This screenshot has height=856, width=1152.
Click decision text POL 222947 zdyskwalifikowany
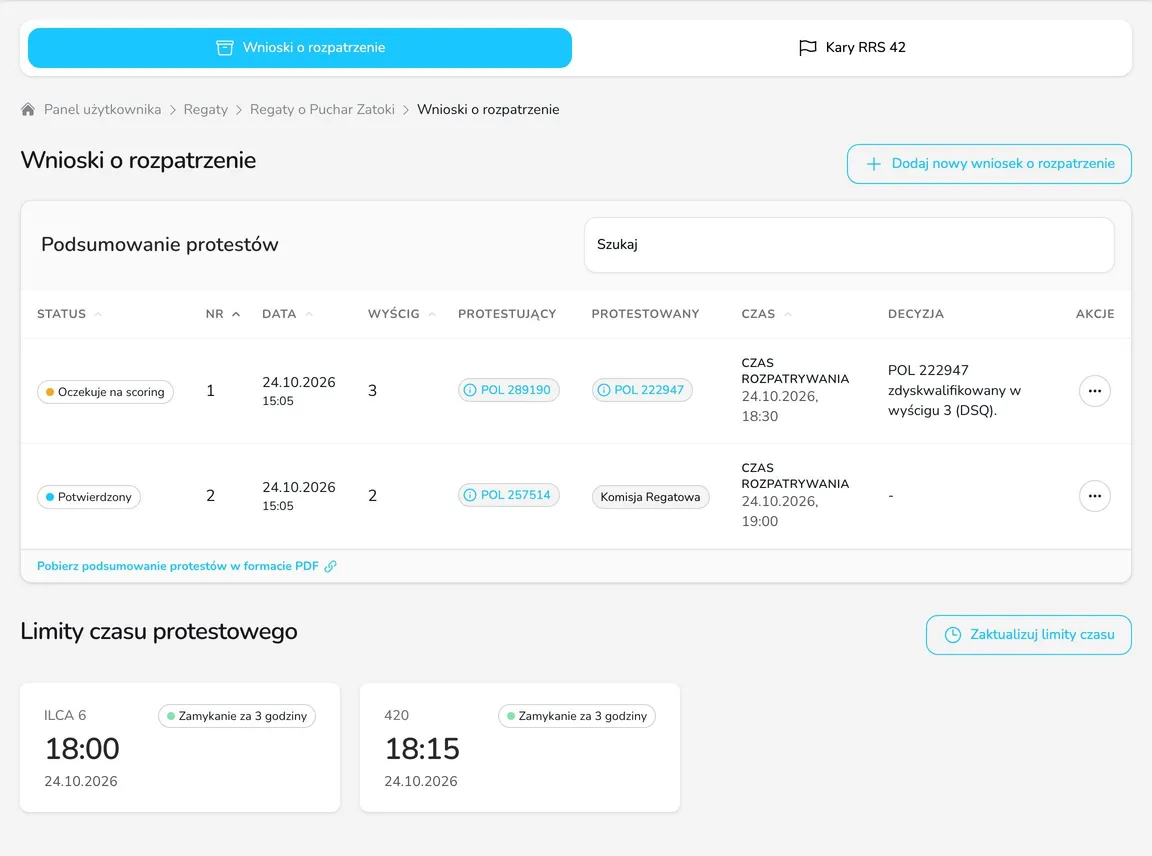pyautogui.click(x=954, y=390)
